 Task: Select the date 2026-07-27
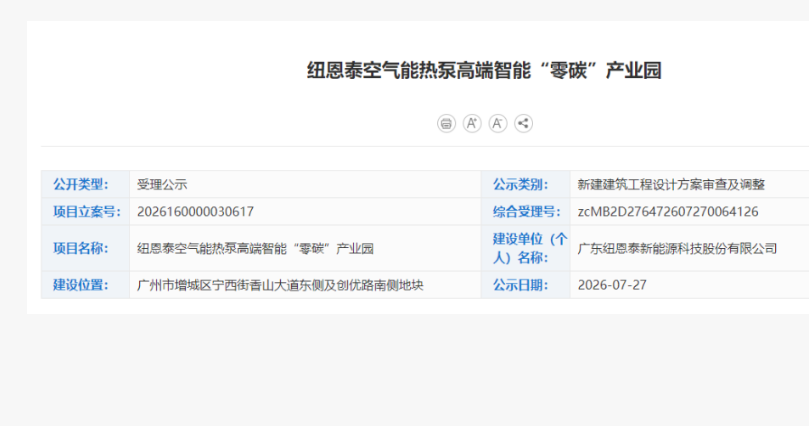pyautogui.click(x=612, y=285)
